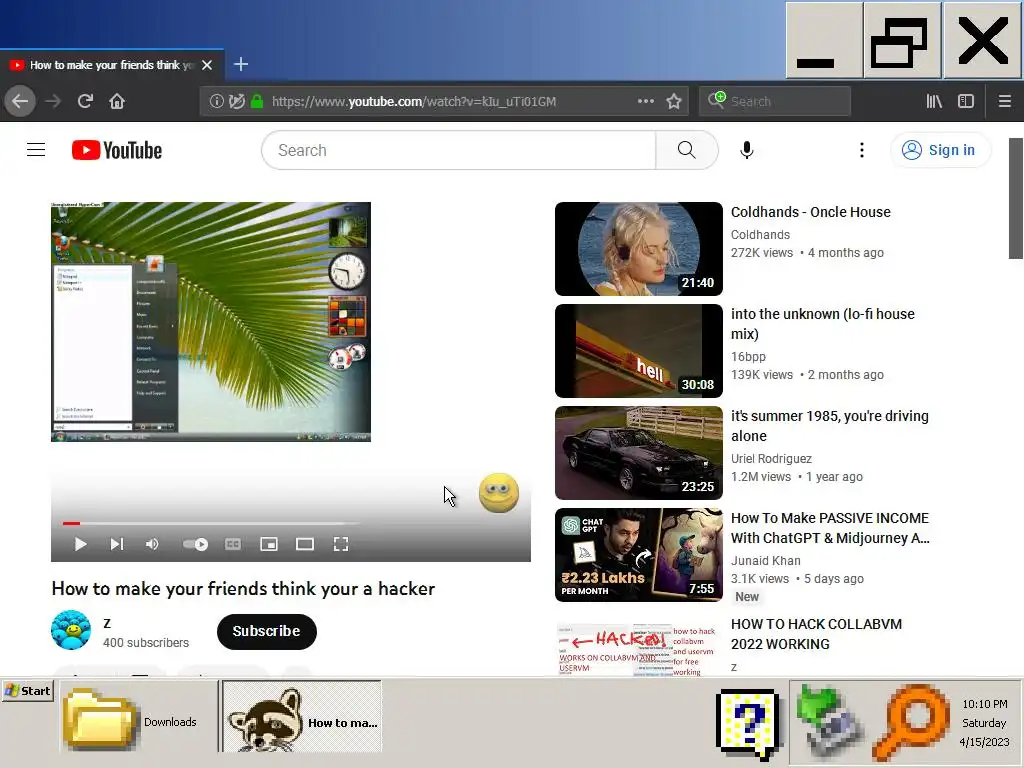Toggle closed captions CC button
The height and width of the screenshot is (768, 1024).
coord(232,544)
